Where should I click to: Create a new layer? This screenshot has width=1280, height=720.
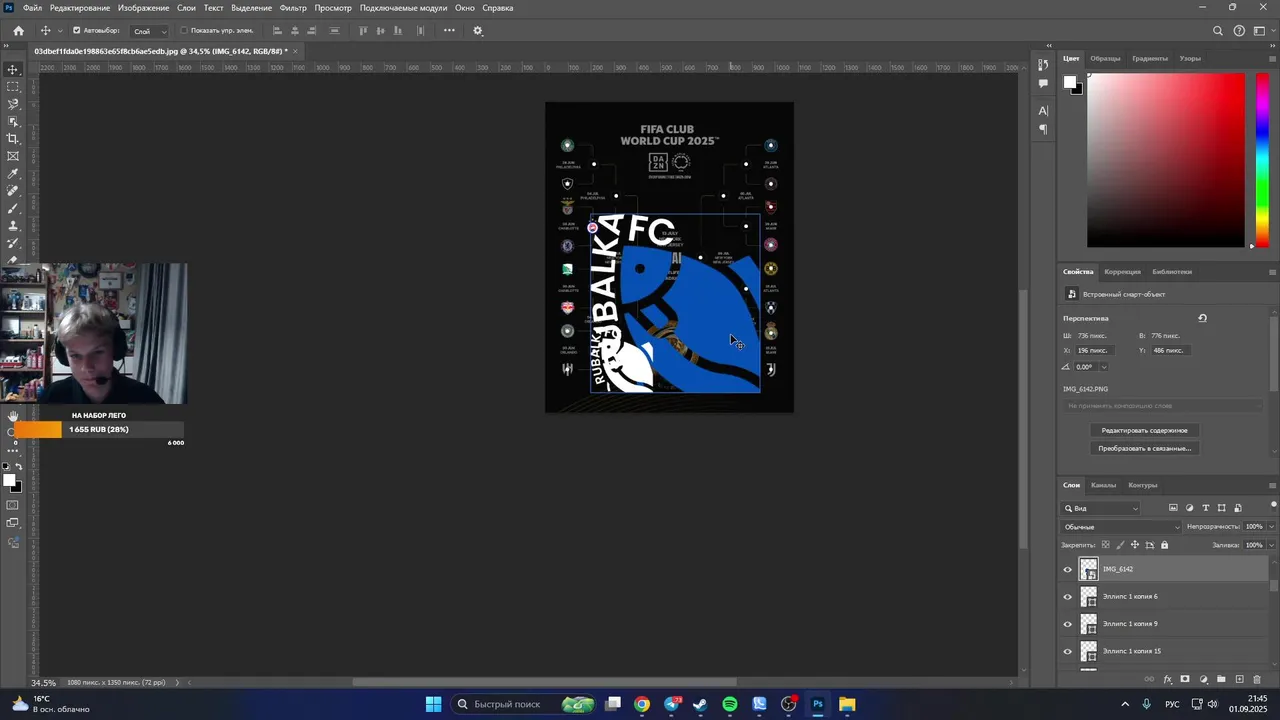coord(1239,680)
